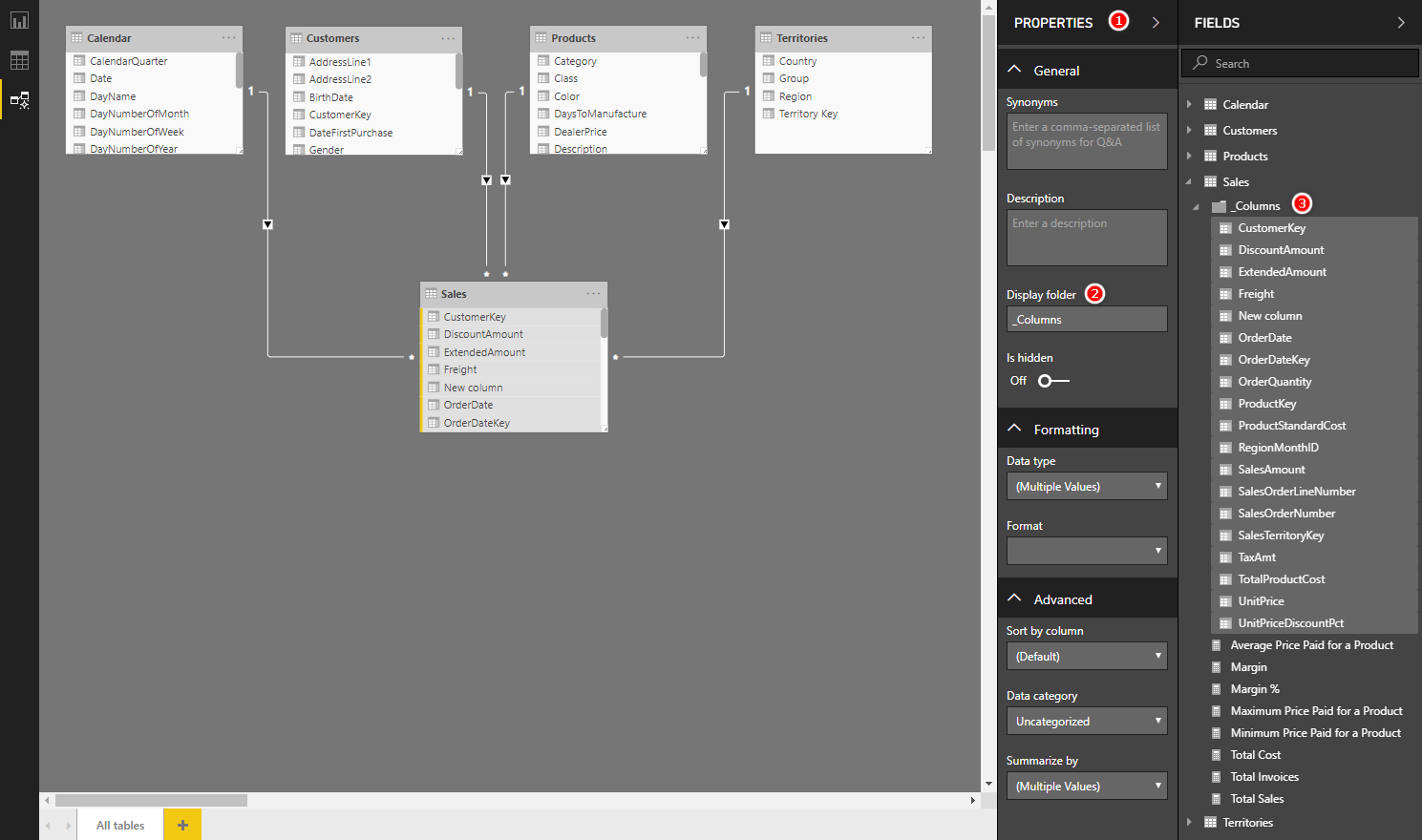1422x840 pixels.
Task: Switch to Model view in sidebar
Action: 19,100
